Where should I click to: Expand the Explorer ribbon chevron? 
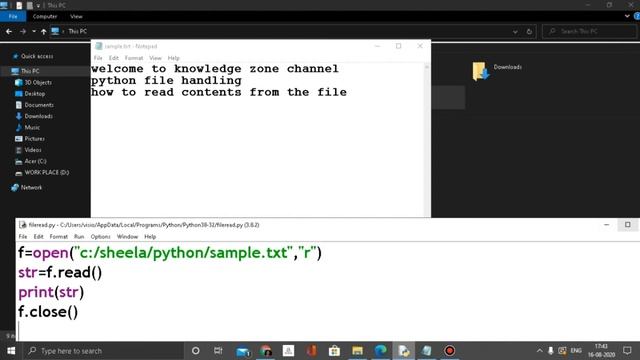coord(627,16)
